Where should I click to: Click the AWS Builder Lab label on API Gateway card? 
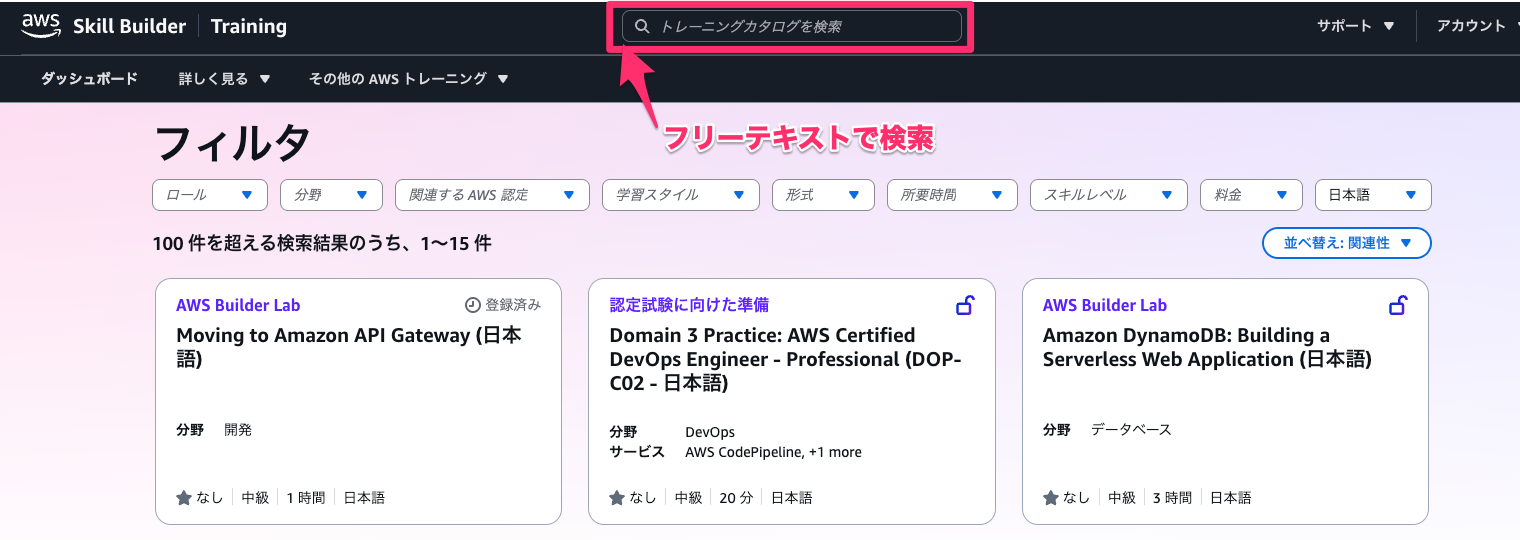[238, 305]
